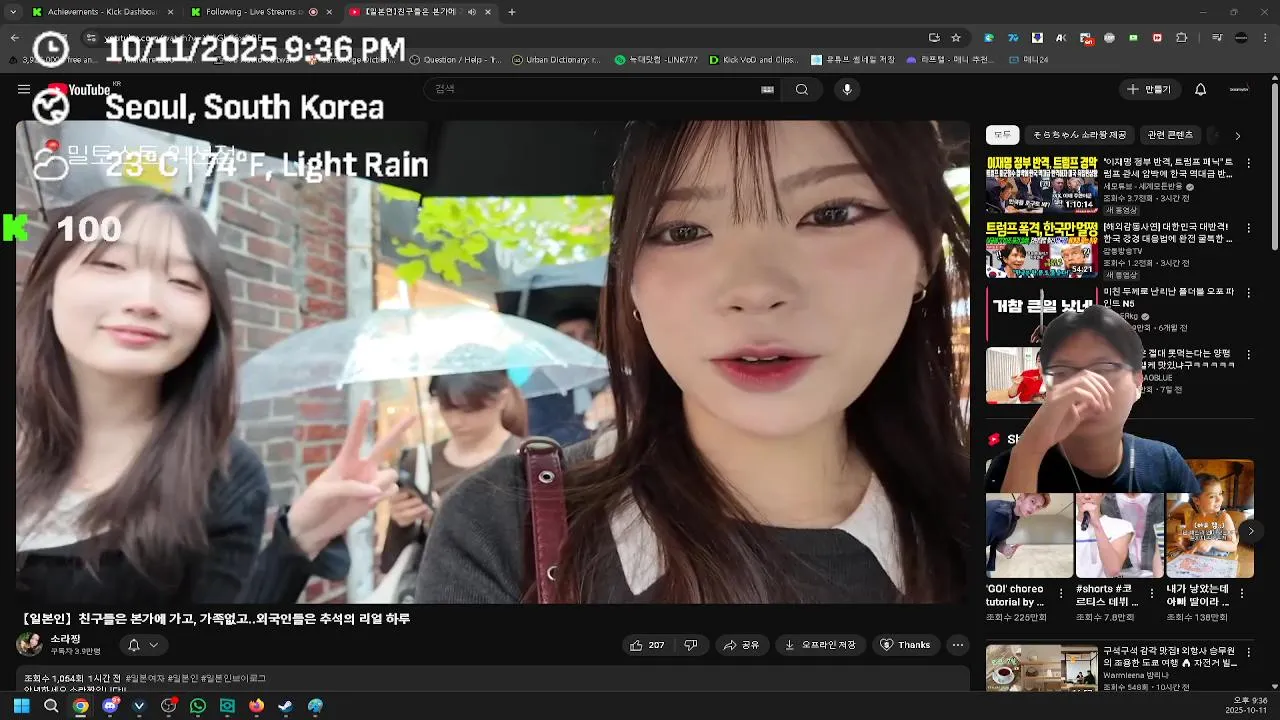Open Firefox from the taskbar
Screen dimensions: 1280x720
(x=256, y=706)
